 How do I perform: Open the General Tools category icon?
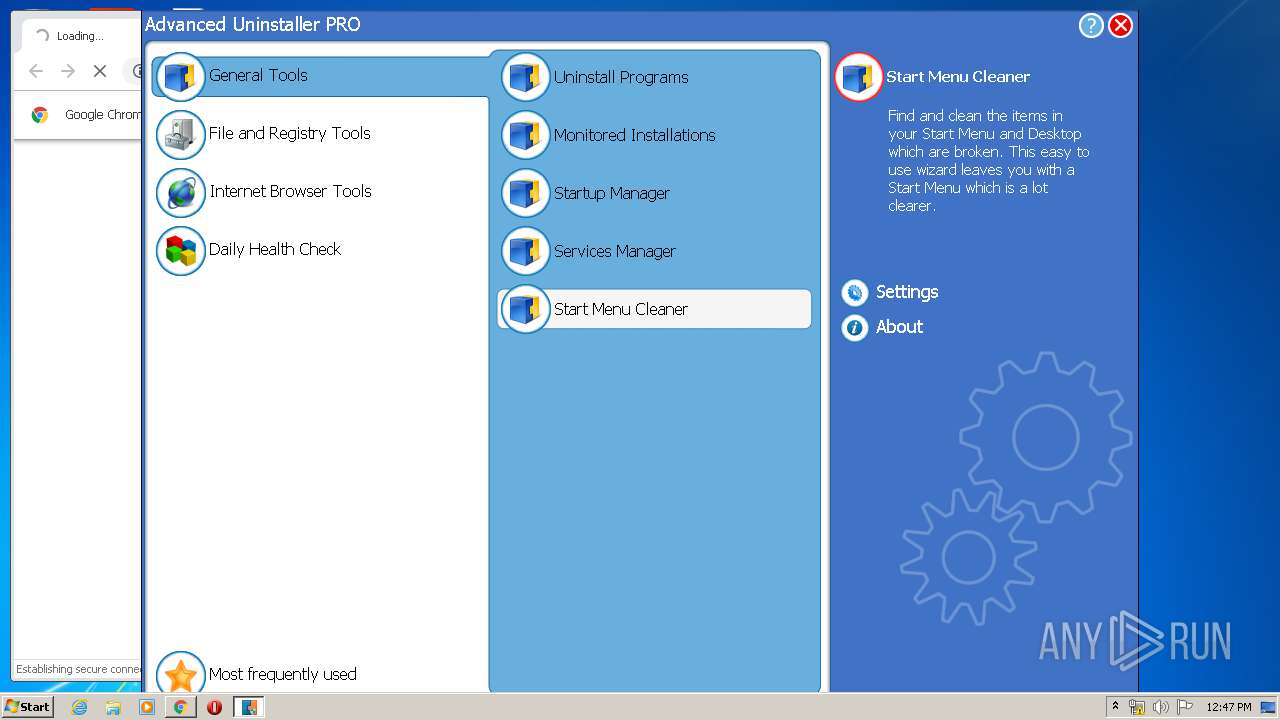pyautogui.click(x=181, y=77)
